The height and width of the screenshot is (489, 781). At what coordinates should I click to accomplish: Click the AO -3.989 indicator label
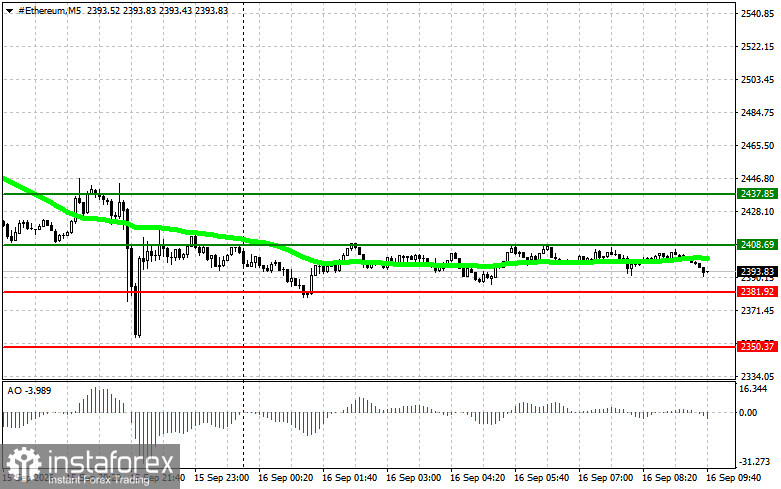(29, 391)
